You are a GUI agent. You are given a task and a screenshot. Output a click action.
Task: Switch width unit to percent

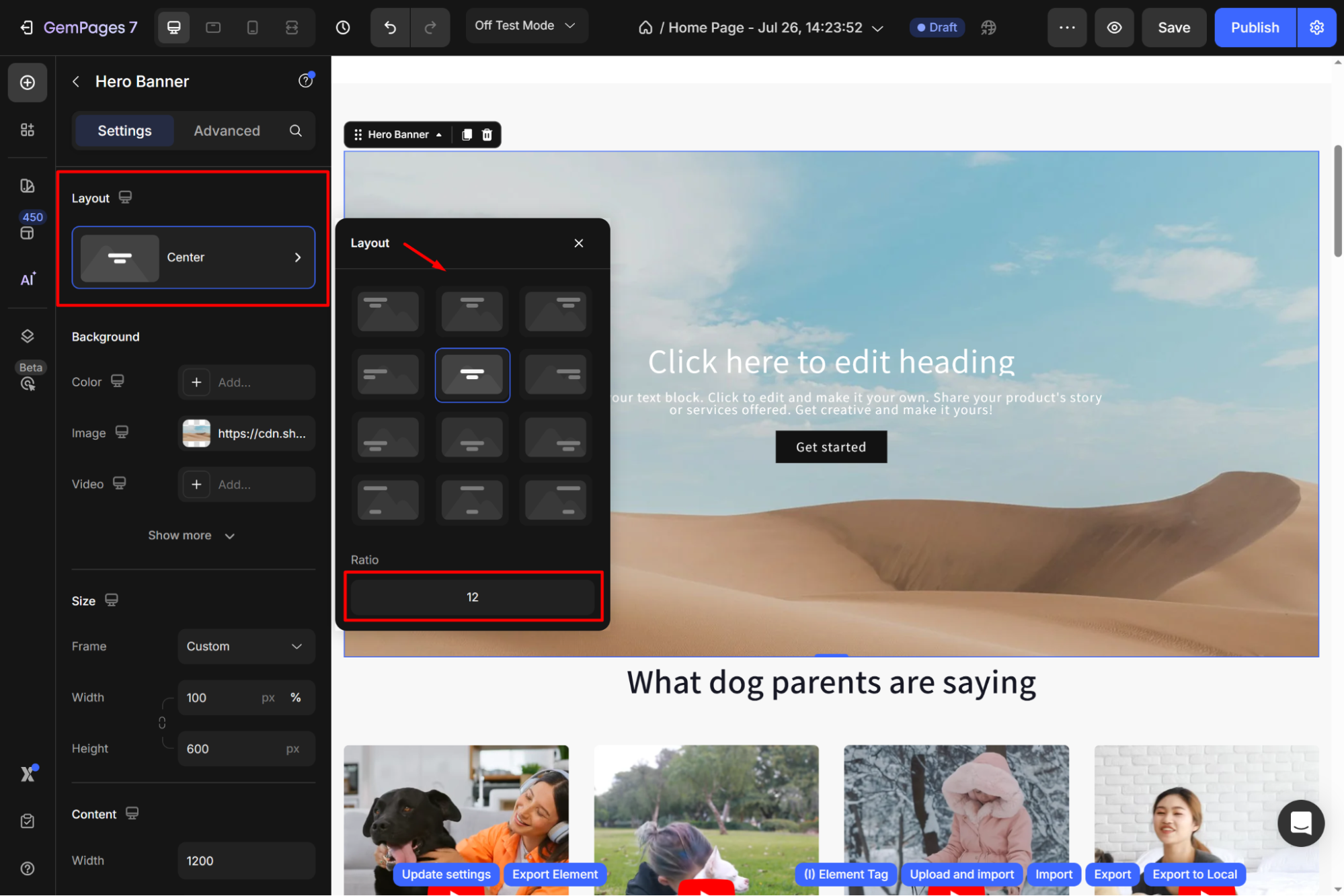[296, 698]
